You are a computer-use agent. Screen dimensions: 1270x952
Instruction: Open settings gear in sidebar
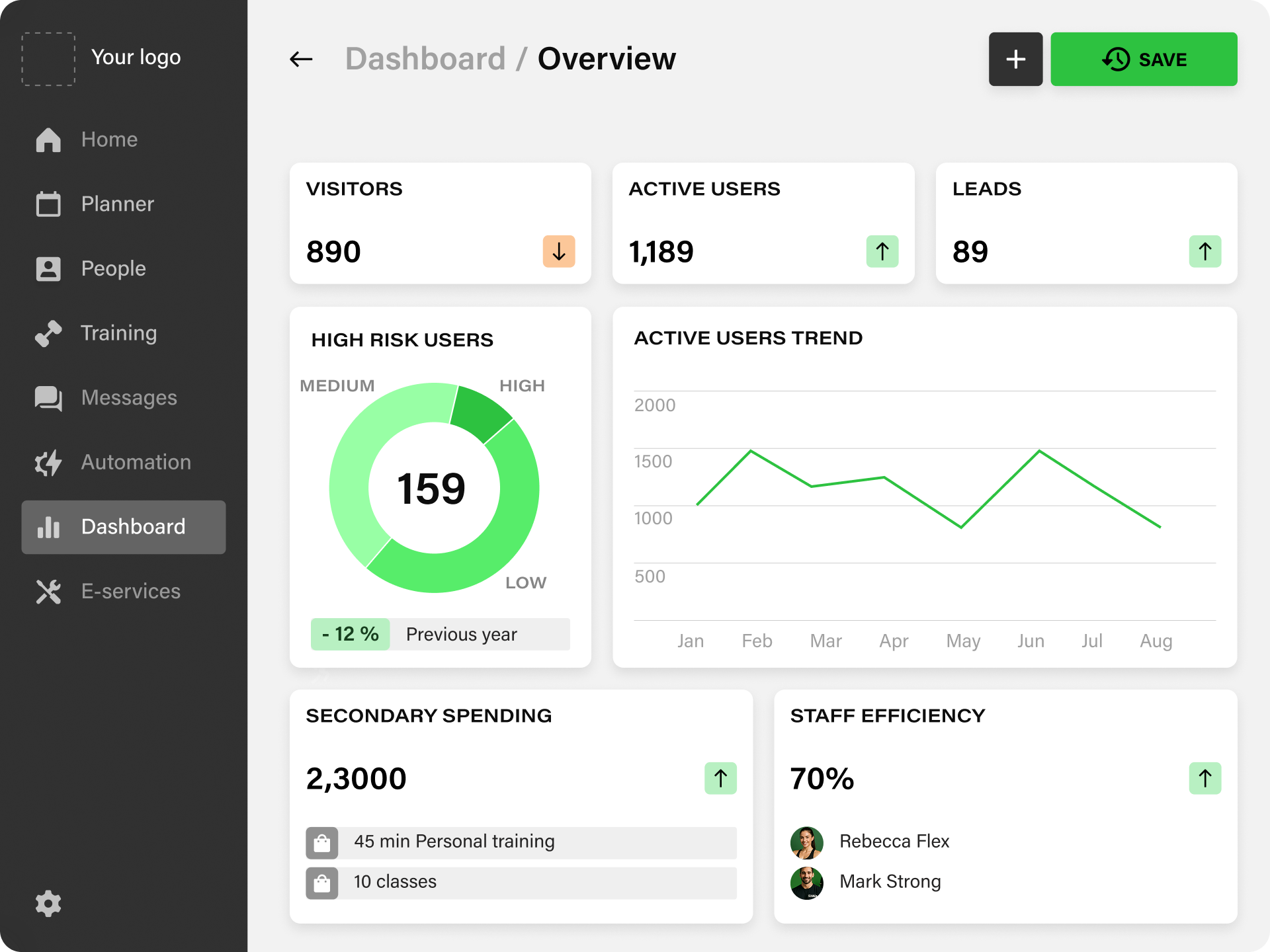pos(48,903)
